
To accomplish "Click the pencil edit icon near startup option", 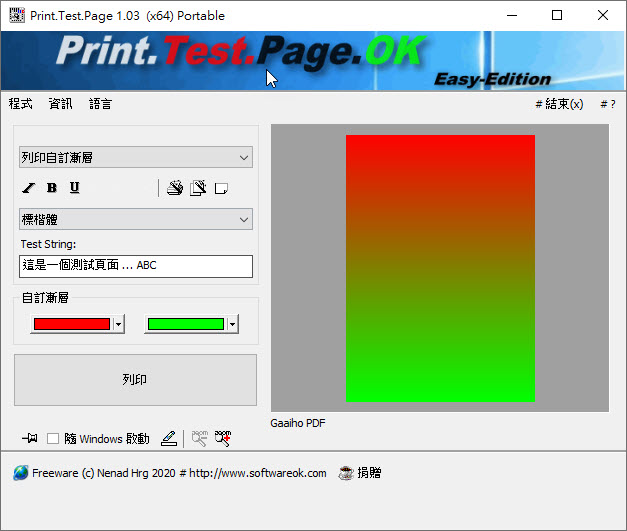I will point(169,439).
